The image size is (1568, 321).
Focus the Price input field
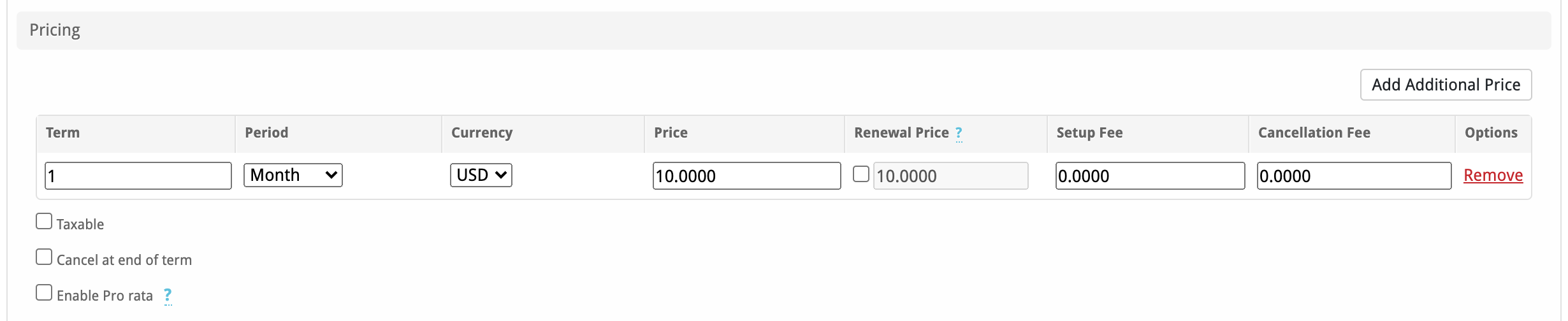[746, 176]
